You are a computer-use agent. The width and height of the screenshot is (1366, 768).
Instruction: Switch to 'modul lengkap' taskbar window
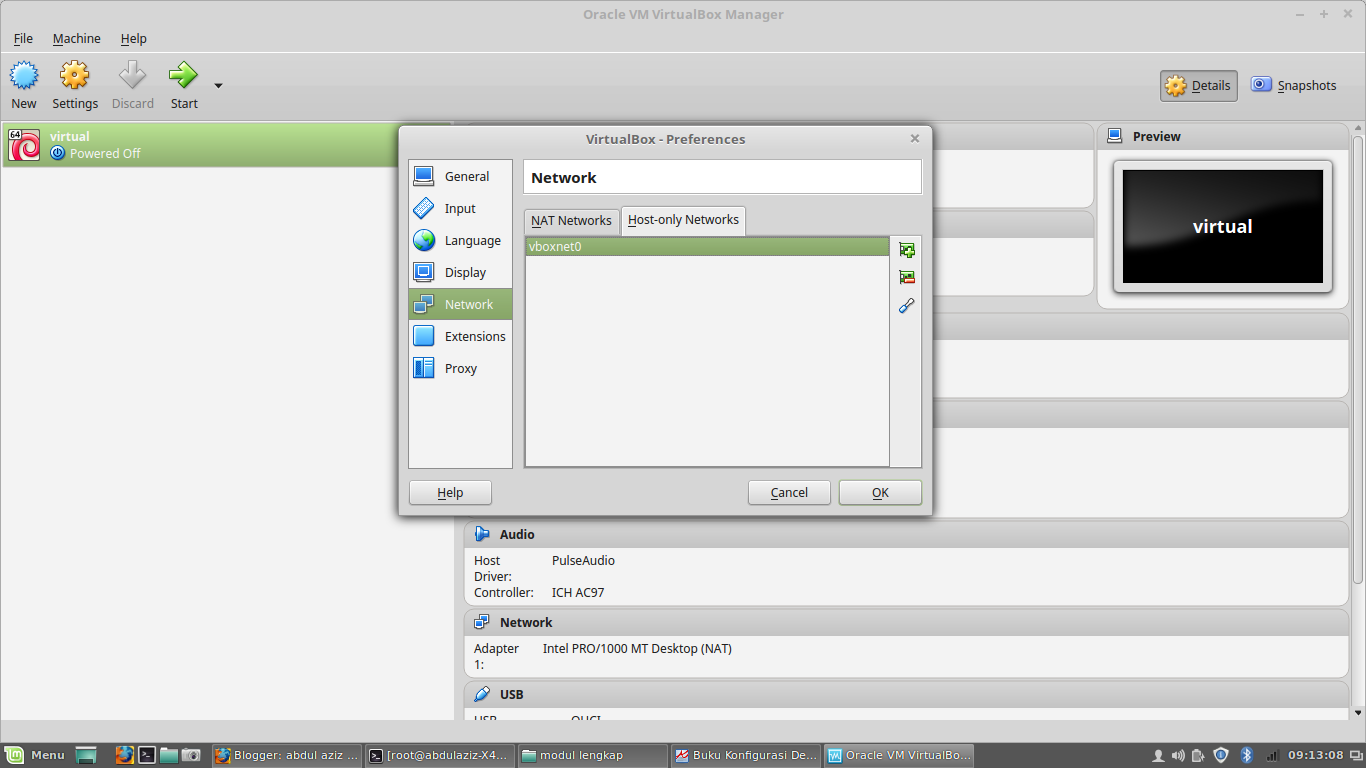coord(591,755)
